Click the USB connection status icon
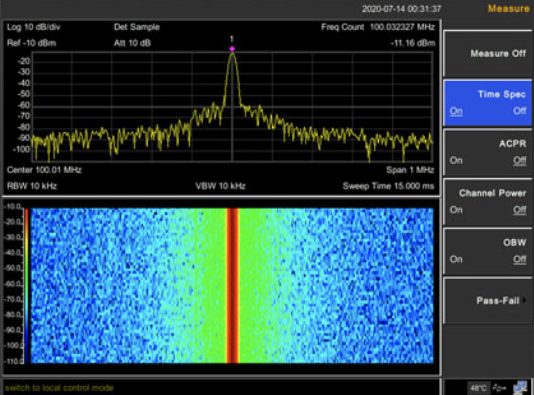The height and width of the screenshot is (395, 534). (500, 388)
